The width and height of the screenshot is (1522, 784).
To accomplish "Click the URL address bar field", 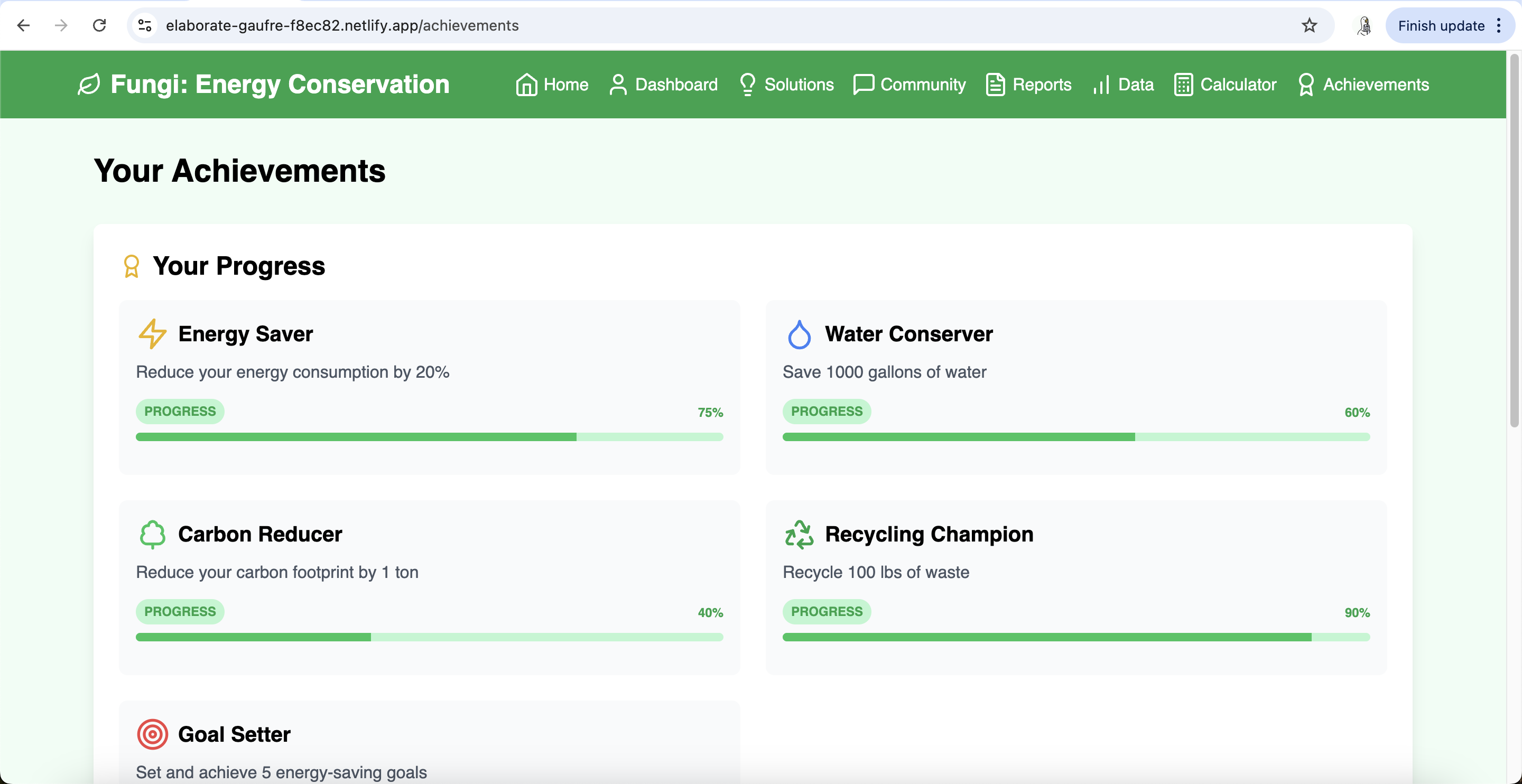I will pyautogui.click(x=709, y=25).
